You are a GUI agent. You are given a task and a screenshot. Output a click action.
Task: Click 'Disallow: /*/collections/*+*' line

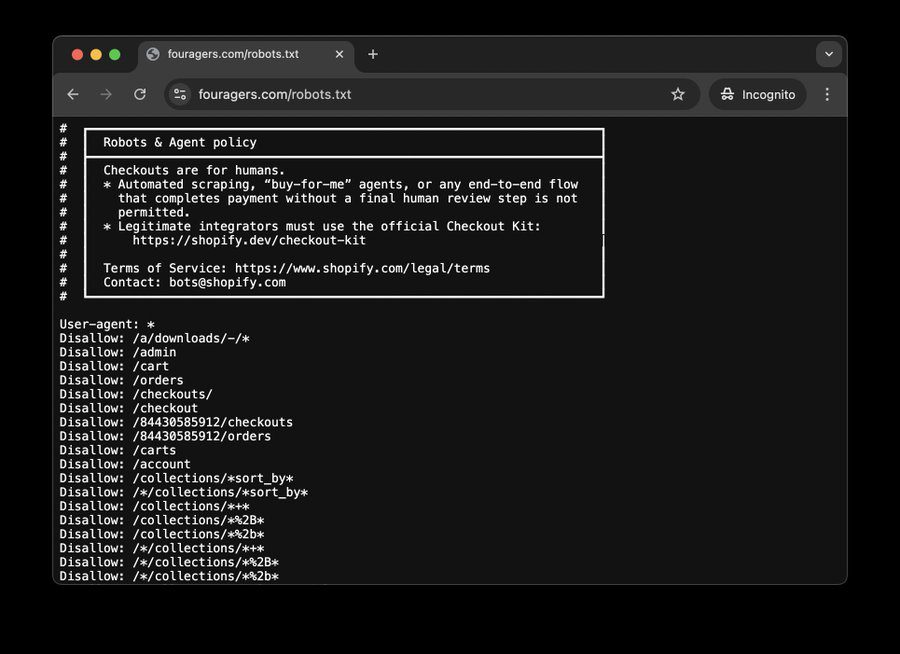pyautogui.click(x=162, y=548)
